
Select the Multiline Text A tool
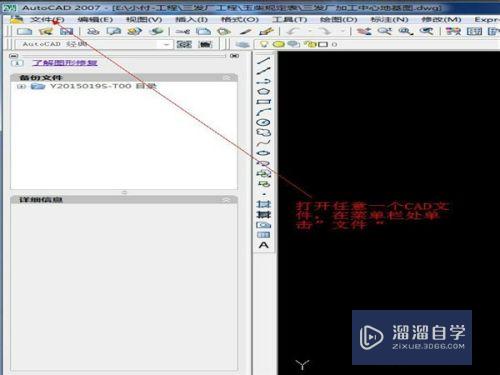point(264,245)
